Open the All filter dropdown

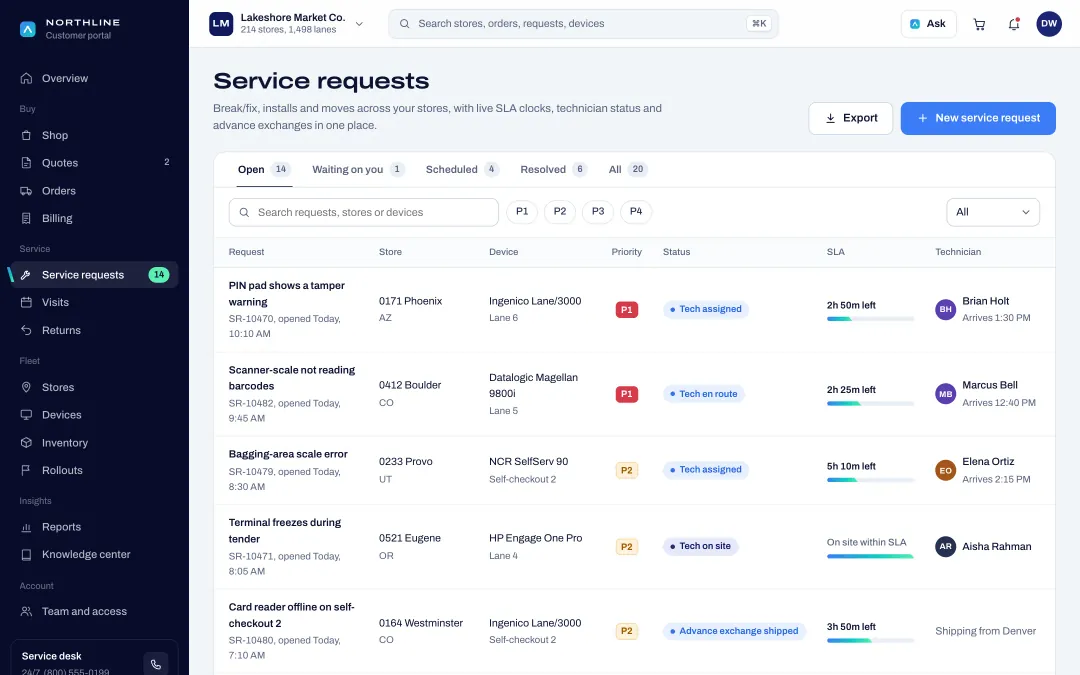point(993,212)
